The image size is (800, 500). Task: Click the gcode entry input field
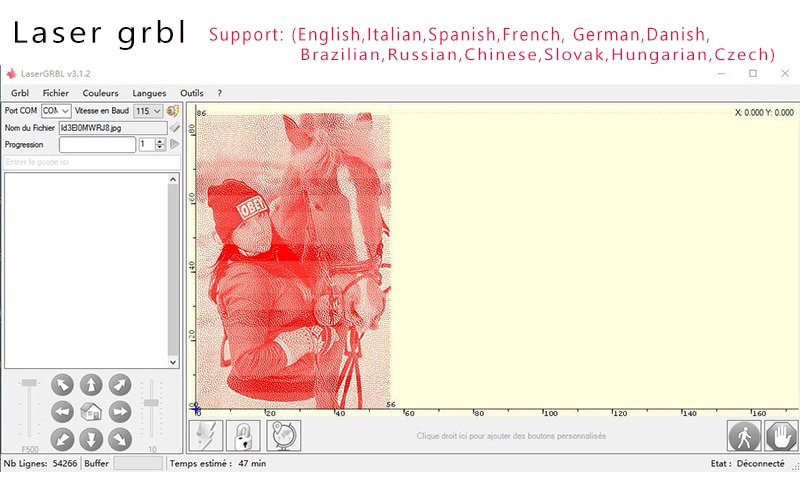92,162
